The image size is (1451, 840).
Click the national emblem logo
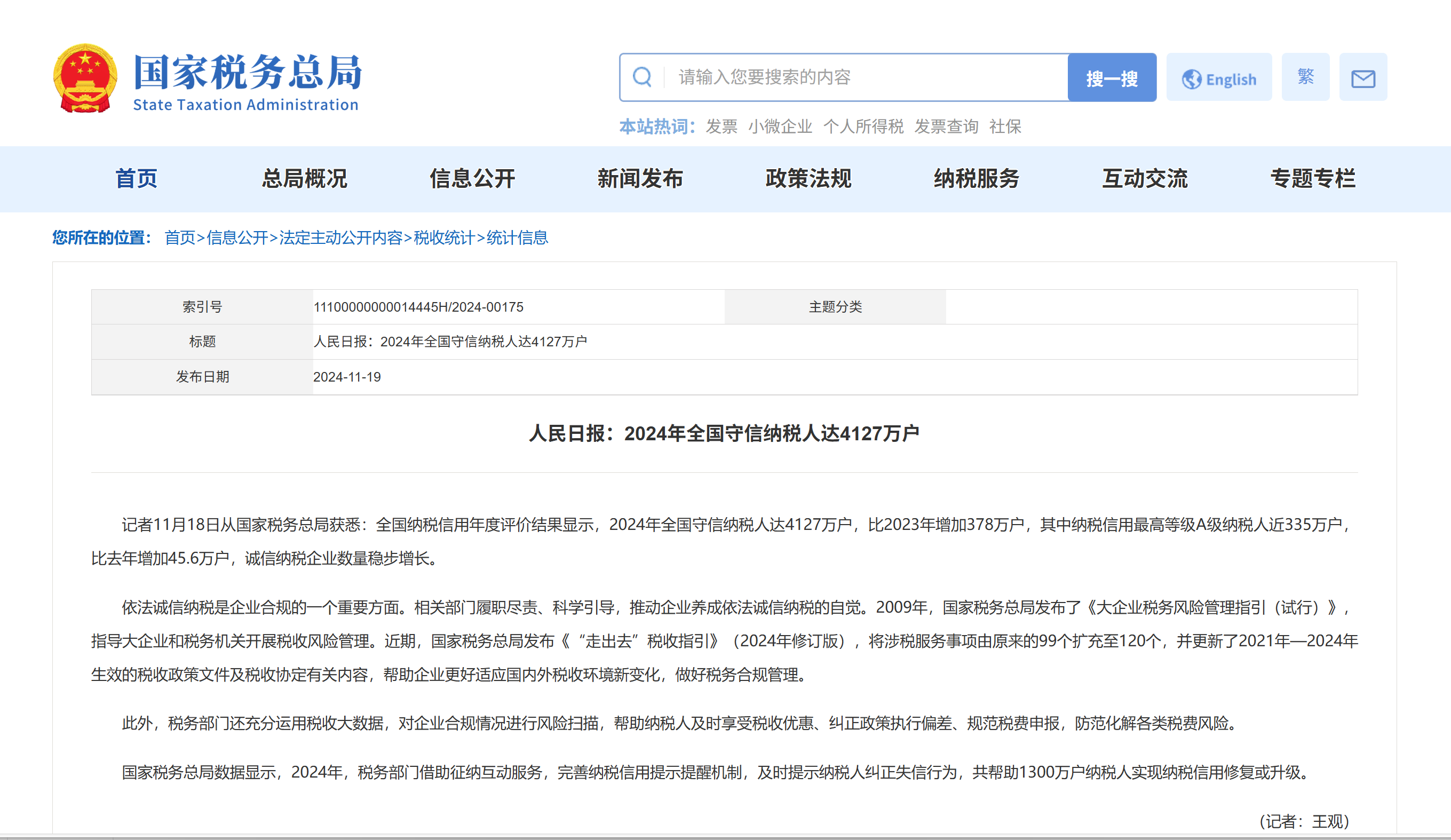click(x=85, y=78)
